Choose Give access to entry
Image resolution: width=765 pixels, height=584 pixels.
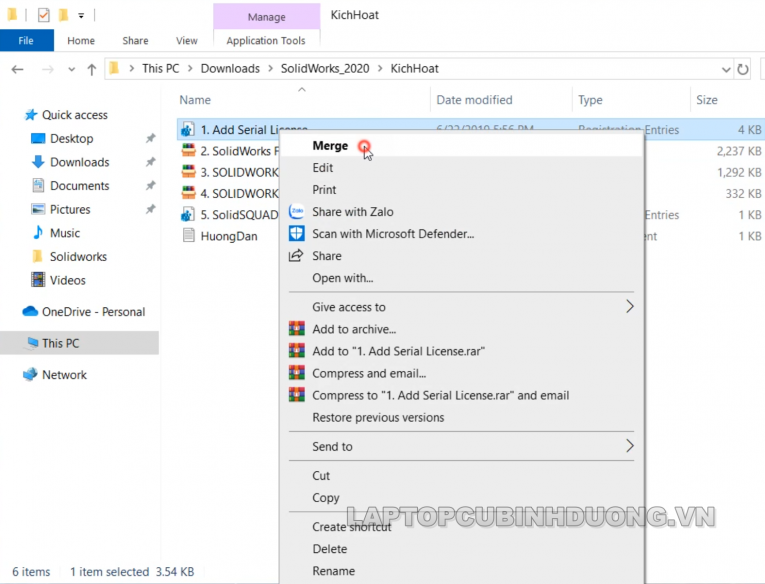[x=349, y=307]
